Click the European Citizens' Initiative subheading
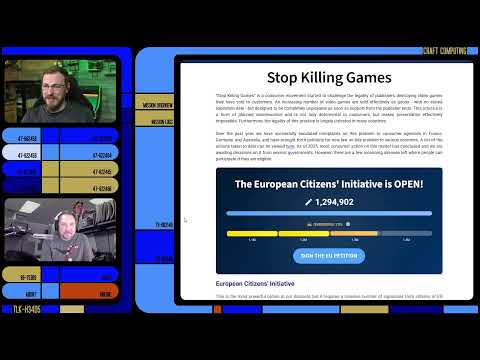 pyautogui.click(x=255, y=284)
